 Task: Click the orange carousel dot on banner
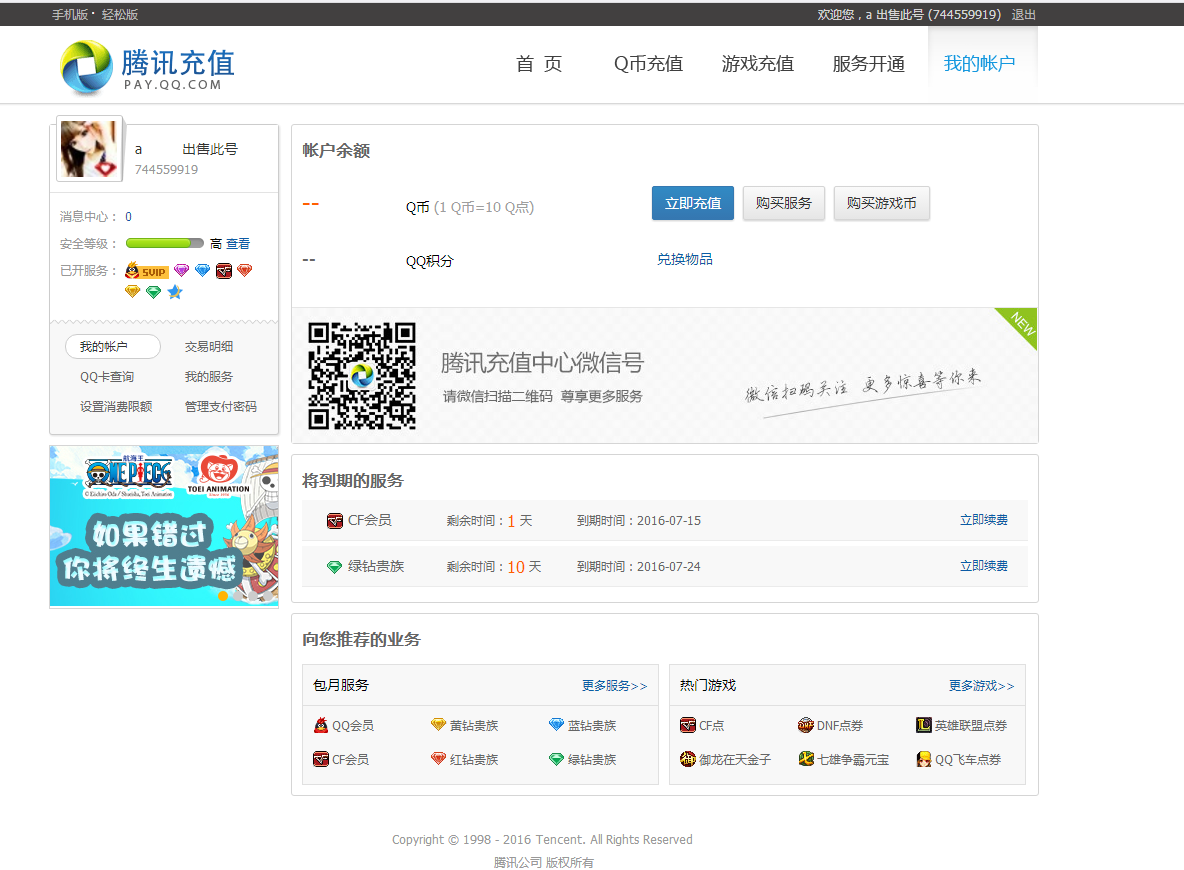coord(223,596)
